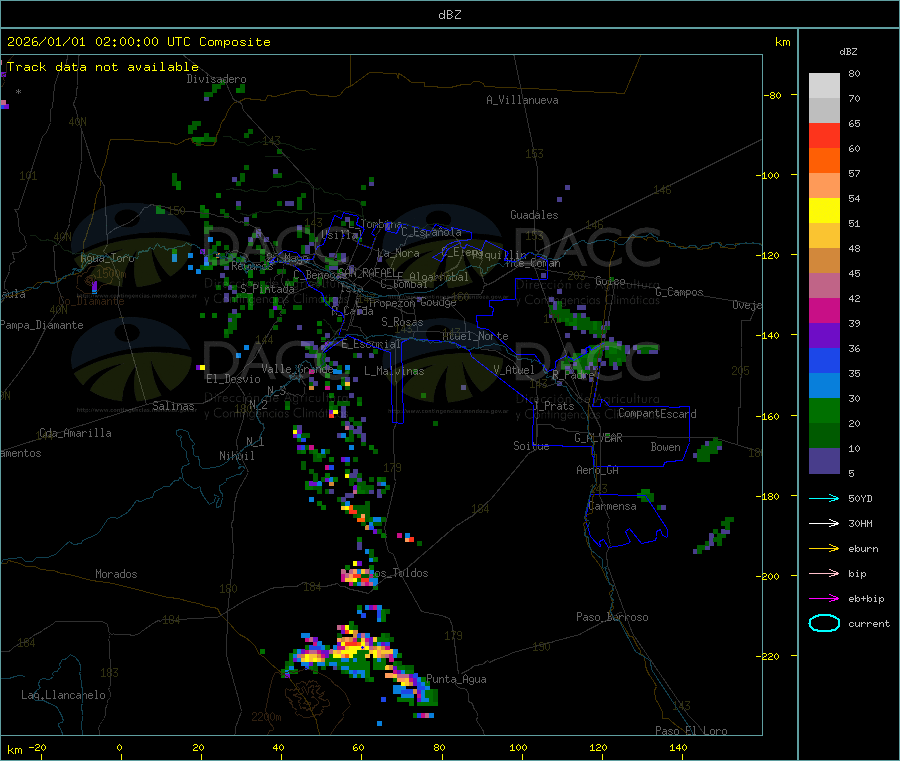Click the 'V_Atuel' place label

click(x=514, y=370)
